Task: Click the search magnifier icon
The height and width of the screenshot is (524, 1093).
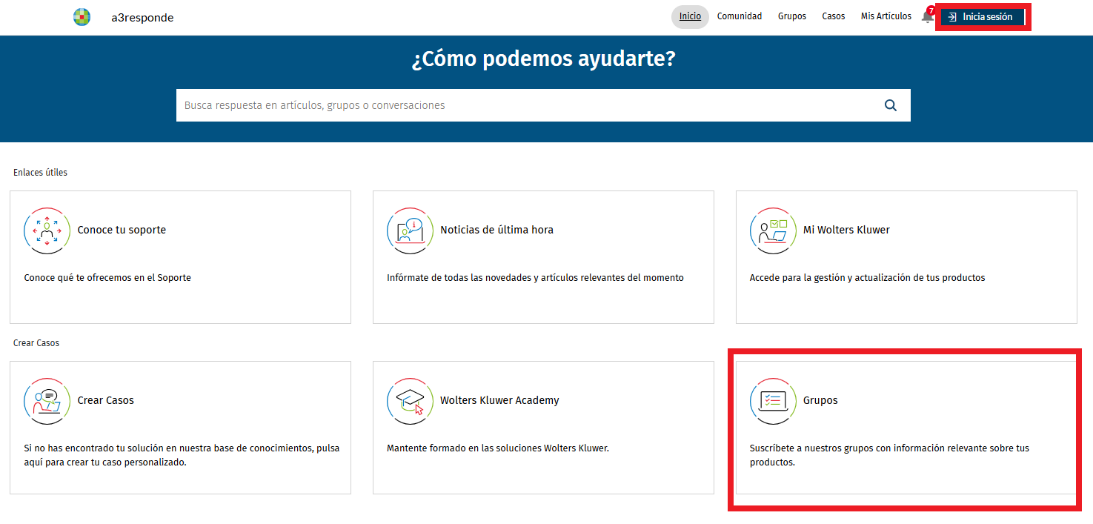Action: [x=890, y=106]
